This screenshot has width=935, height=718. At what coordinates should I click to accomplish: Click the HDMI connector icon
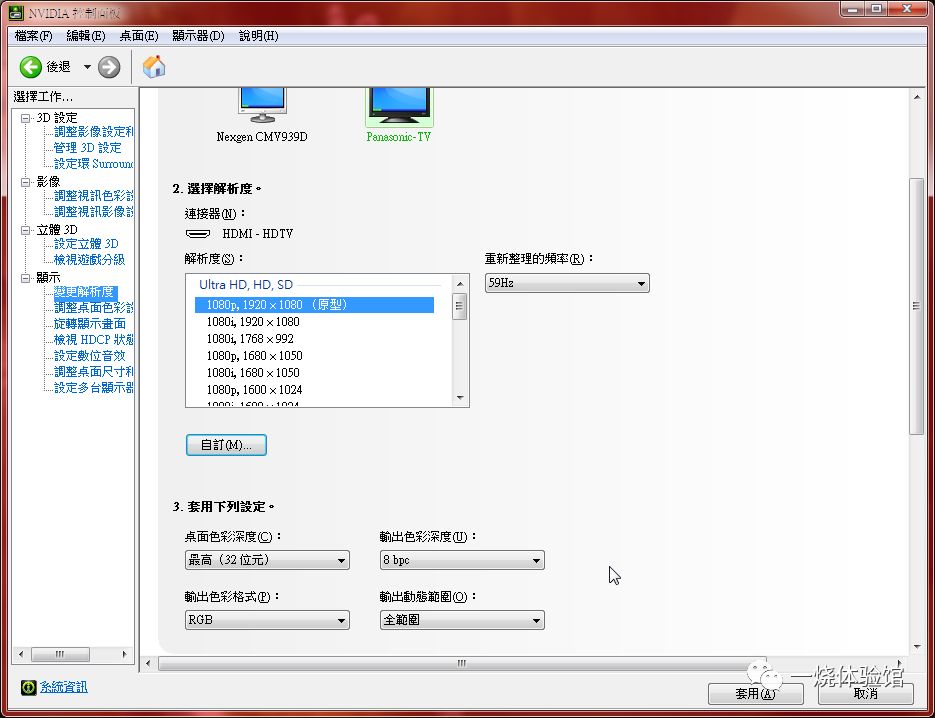198,234
